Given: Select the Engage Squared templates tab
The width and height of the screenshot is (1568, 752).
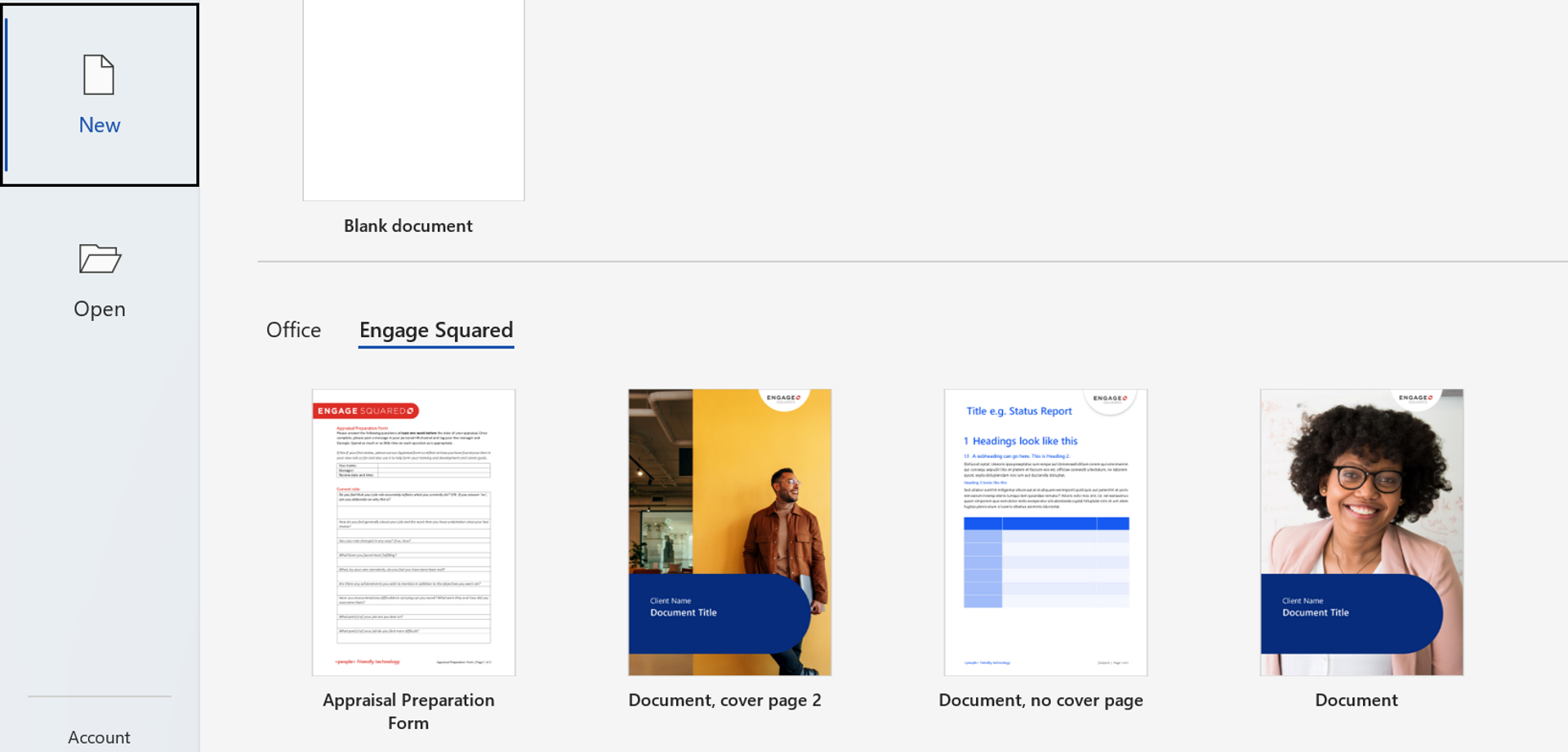Looking at the screenshot, I should pos(436,330).
